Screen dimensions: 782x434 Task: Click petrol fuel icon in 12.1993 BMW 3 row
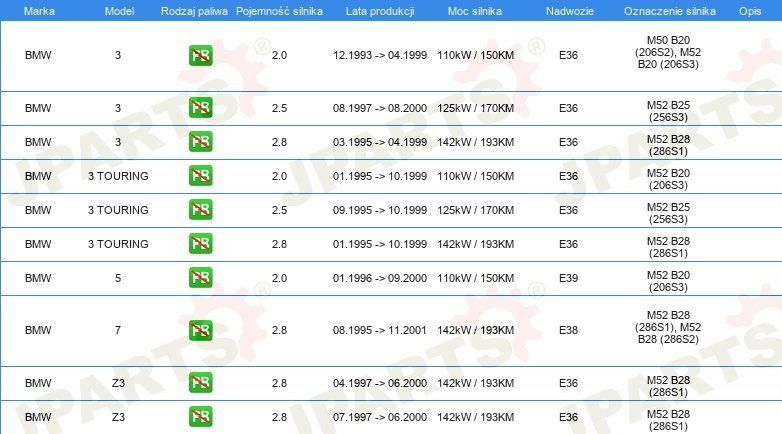click(x=200, y=55)
